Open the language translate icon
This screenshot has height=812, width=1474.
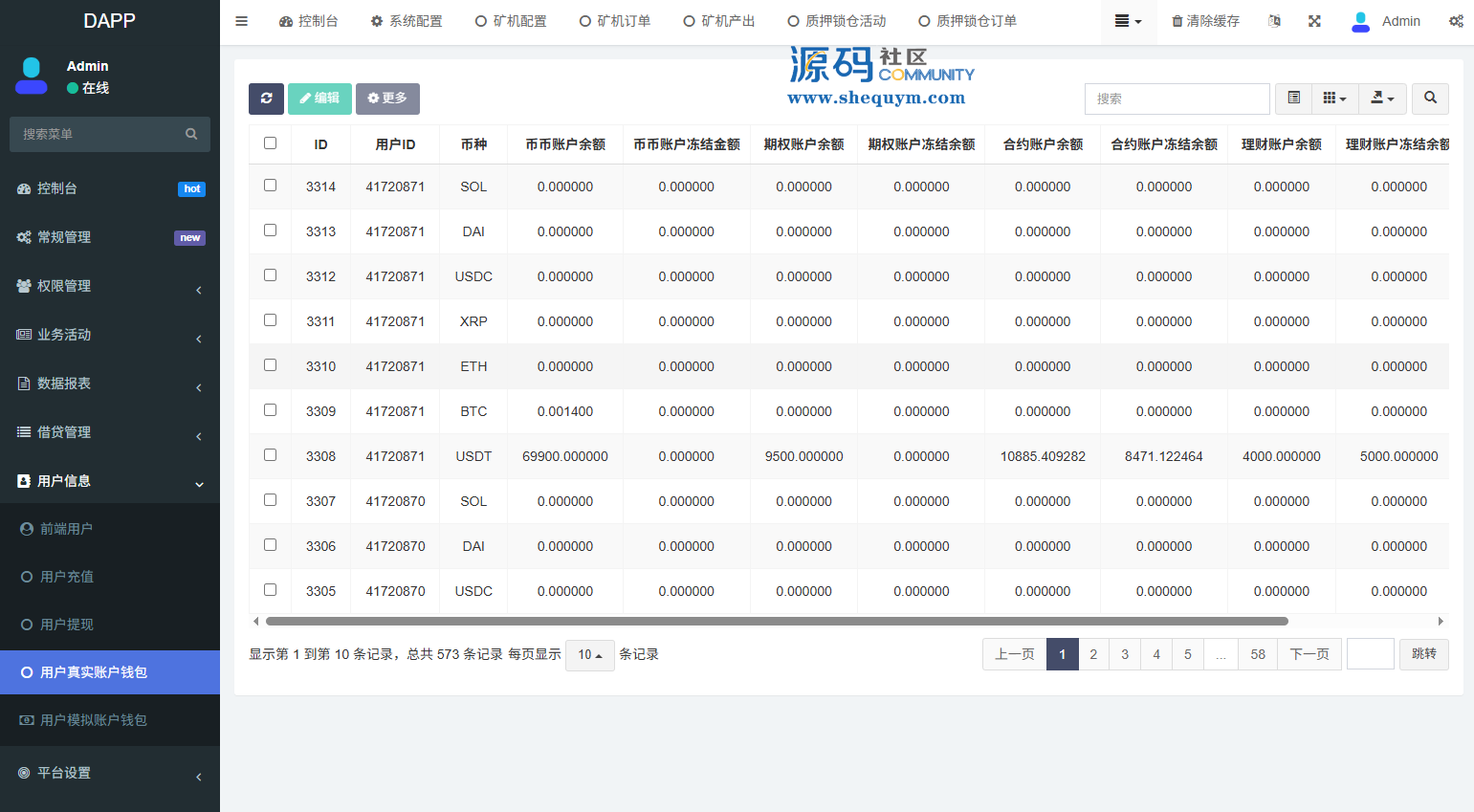pyautogui.click(x=1274, y=21)
